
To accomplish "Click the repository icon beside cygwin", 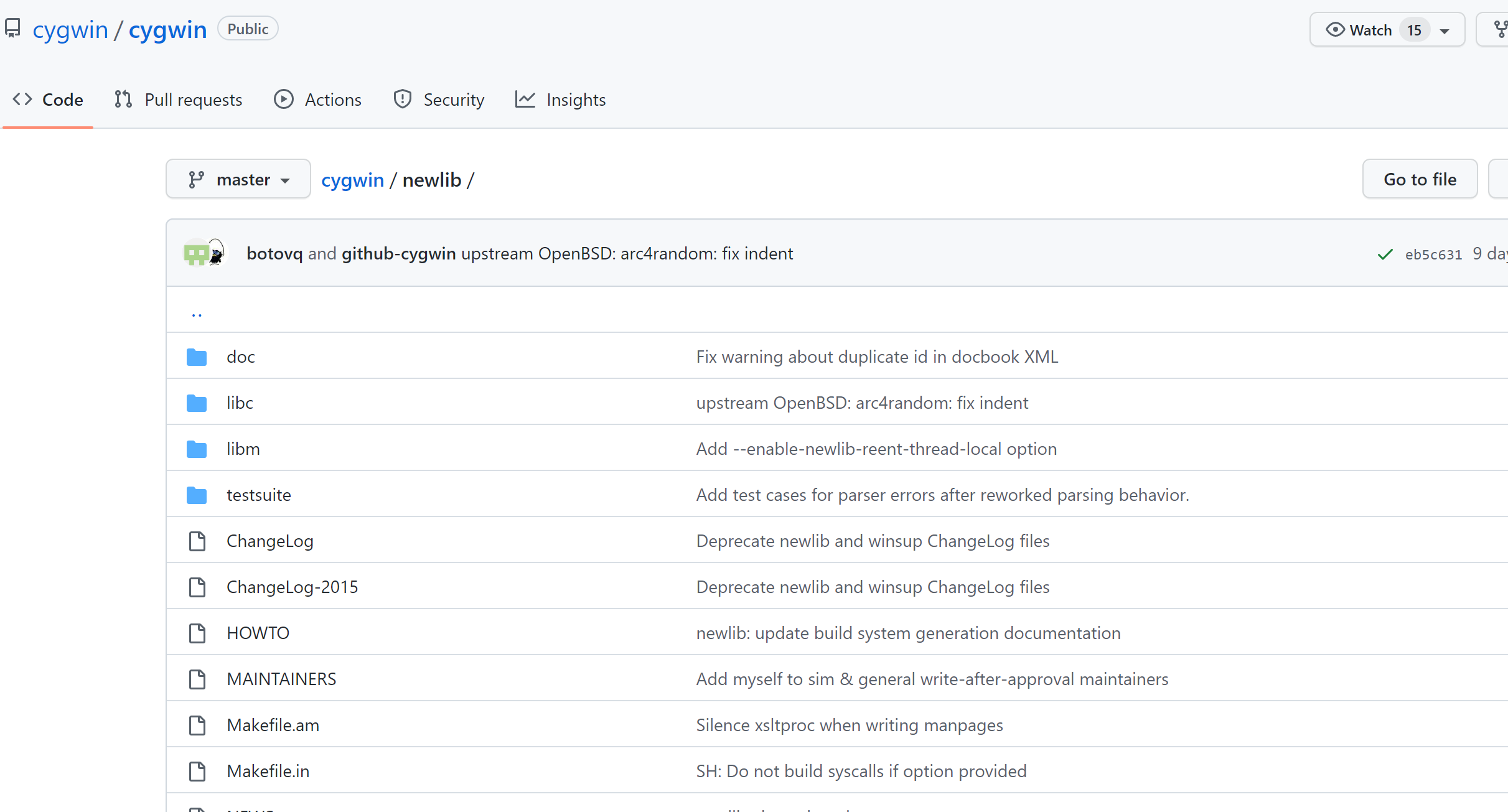I will (12, 29).
